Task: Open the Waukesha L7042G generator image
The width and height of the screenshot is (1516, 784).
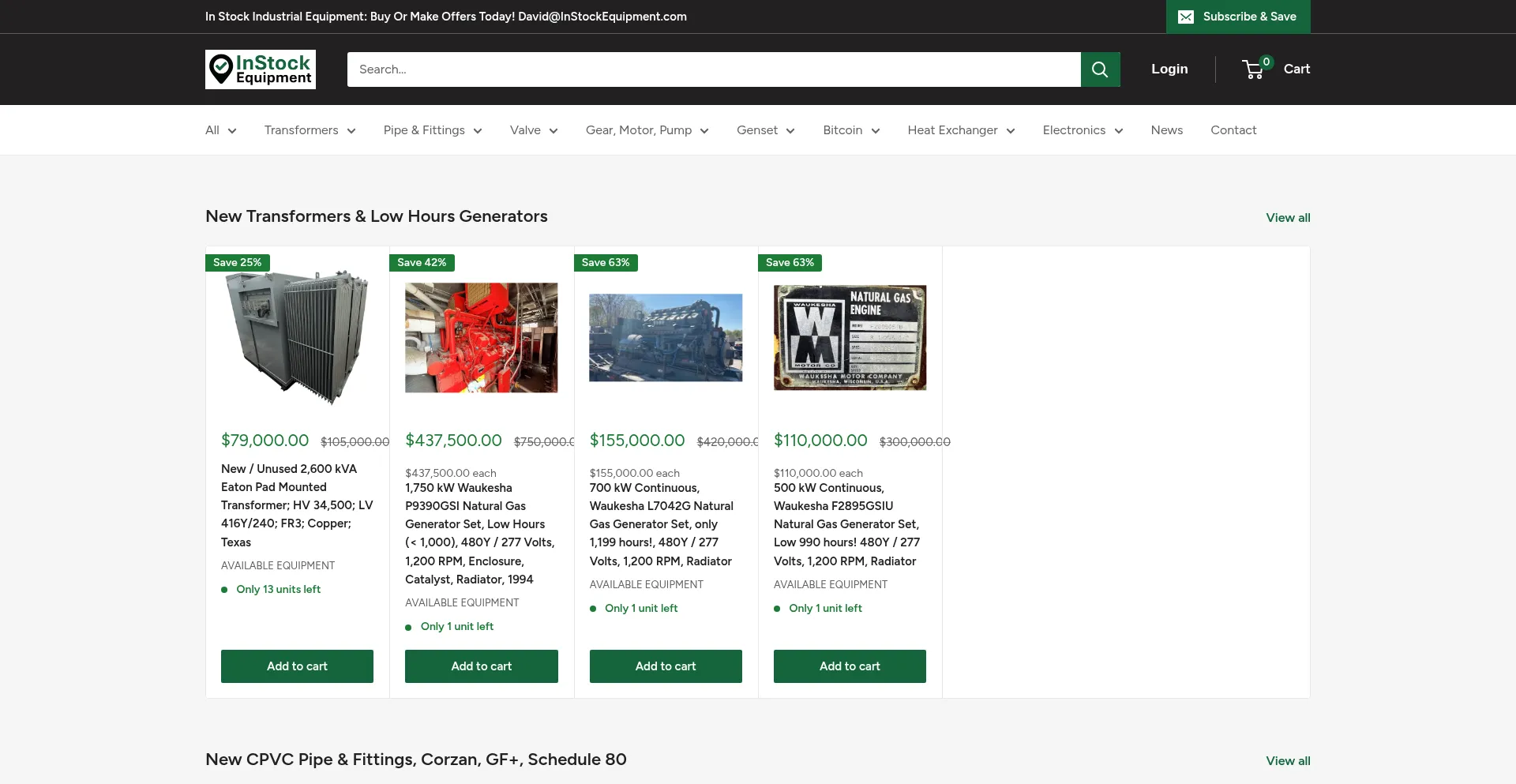Action: [x=666, y=338]
